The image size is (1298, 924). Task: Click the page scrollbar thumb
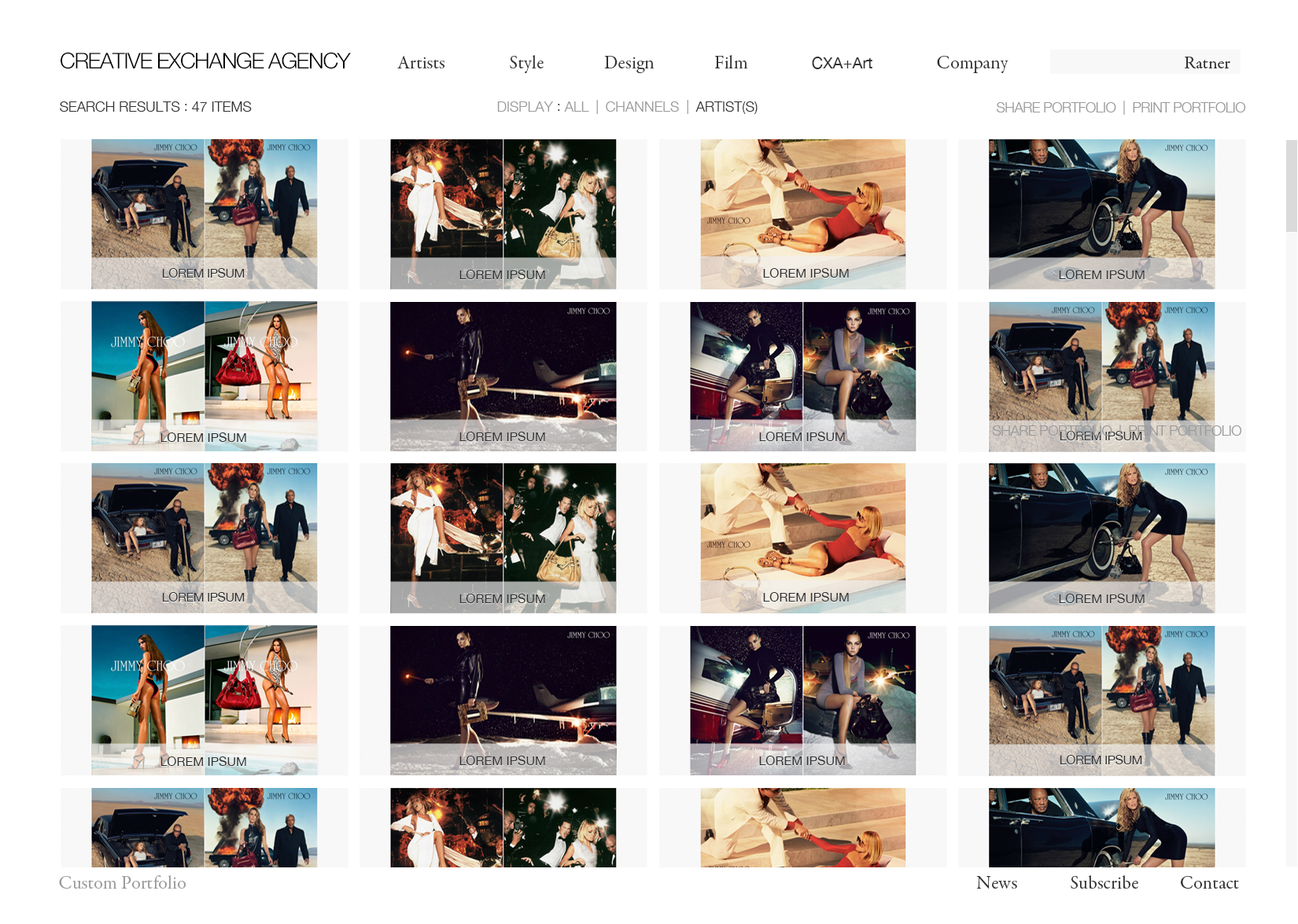[1292, 186]
